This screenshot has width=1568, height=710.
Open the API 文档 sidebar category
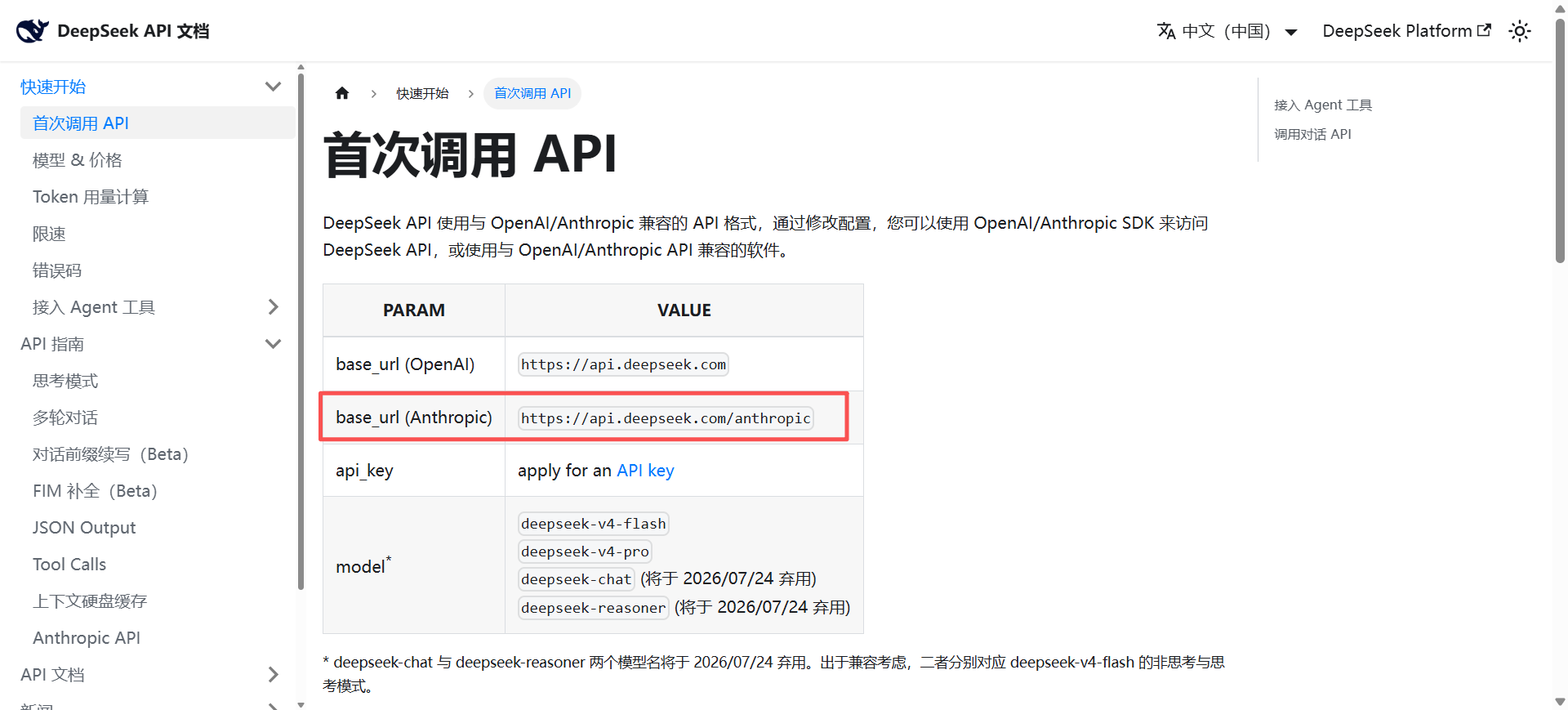point(52,675)
